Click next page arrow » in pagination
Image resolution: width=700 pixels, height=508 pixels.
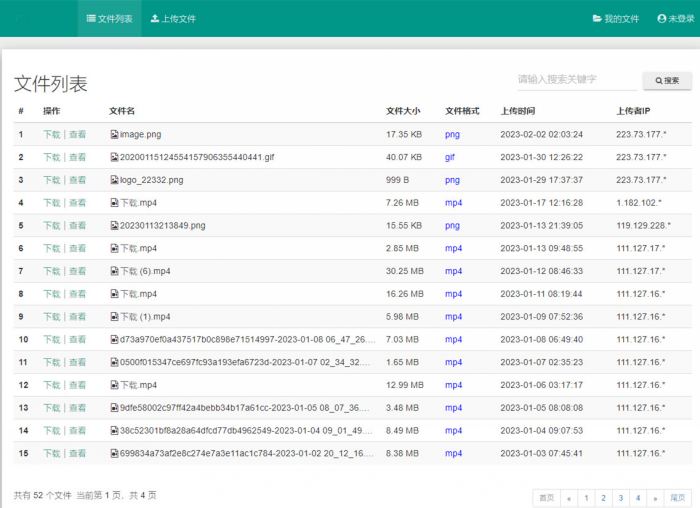pos(655,497)
